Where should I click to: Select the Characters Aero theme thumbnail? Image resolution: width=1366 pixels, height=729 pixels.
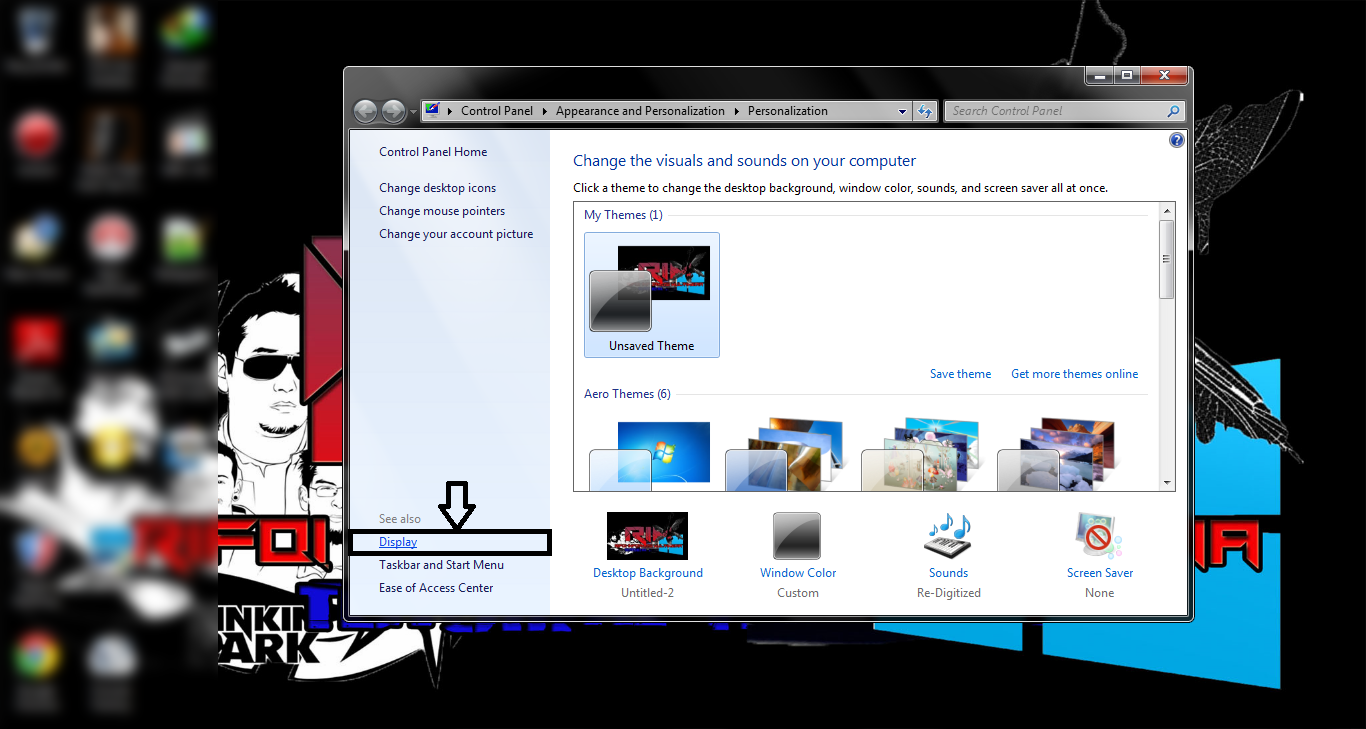923,455
